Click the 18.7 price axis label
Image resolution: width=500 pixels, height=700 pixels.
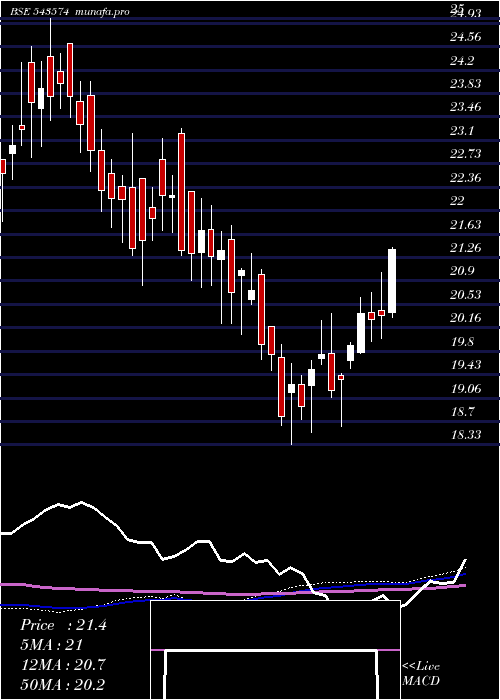(462, 412)
